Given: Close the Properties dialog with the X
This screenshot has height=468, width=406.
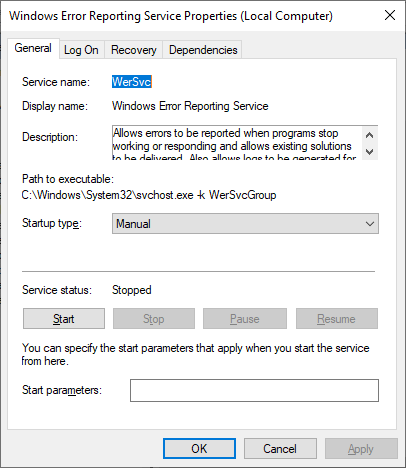Looking at the screenshot, I should click(x=390, y=15).
